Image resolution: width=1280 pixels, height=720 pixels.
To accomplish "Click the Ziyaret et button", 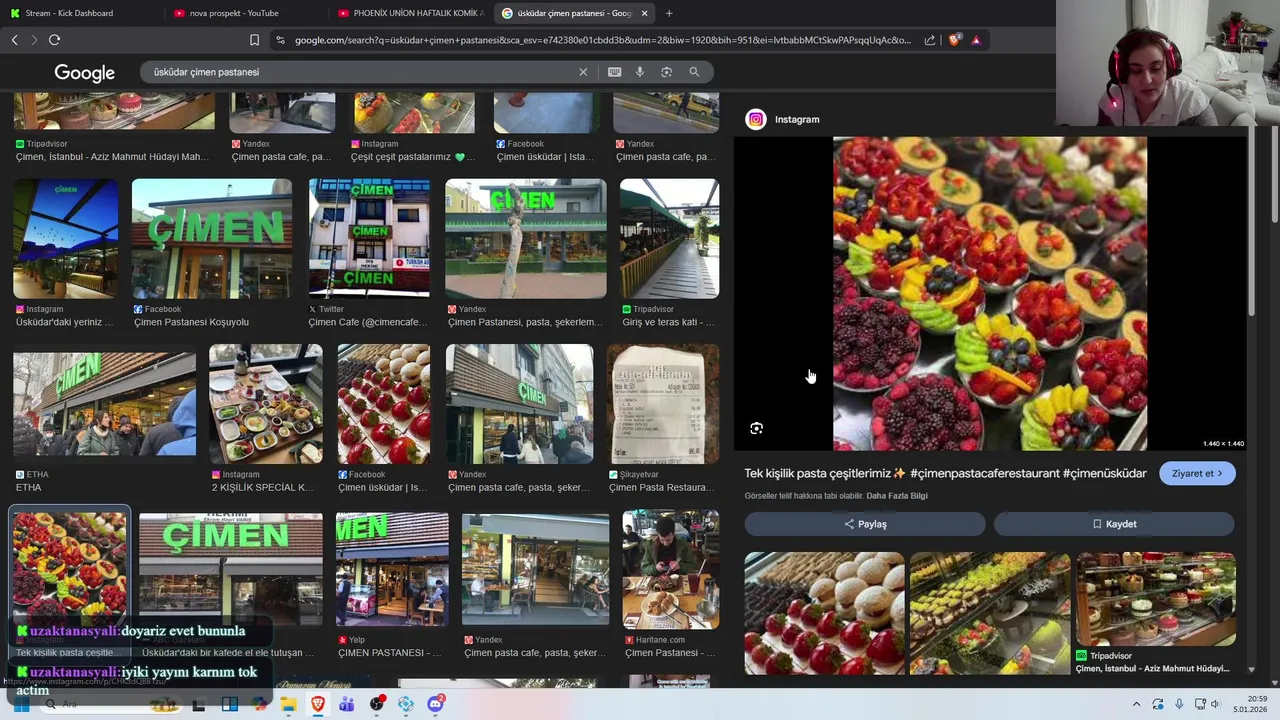I will 1197,473.
